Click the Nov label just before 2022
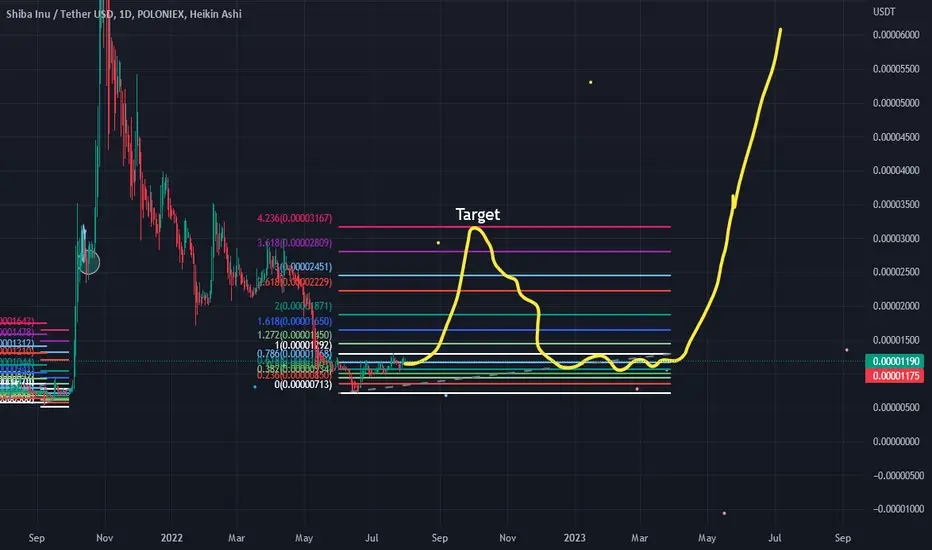Image resolution: width=932 pixels, height=550 pixels. (105, 538)
